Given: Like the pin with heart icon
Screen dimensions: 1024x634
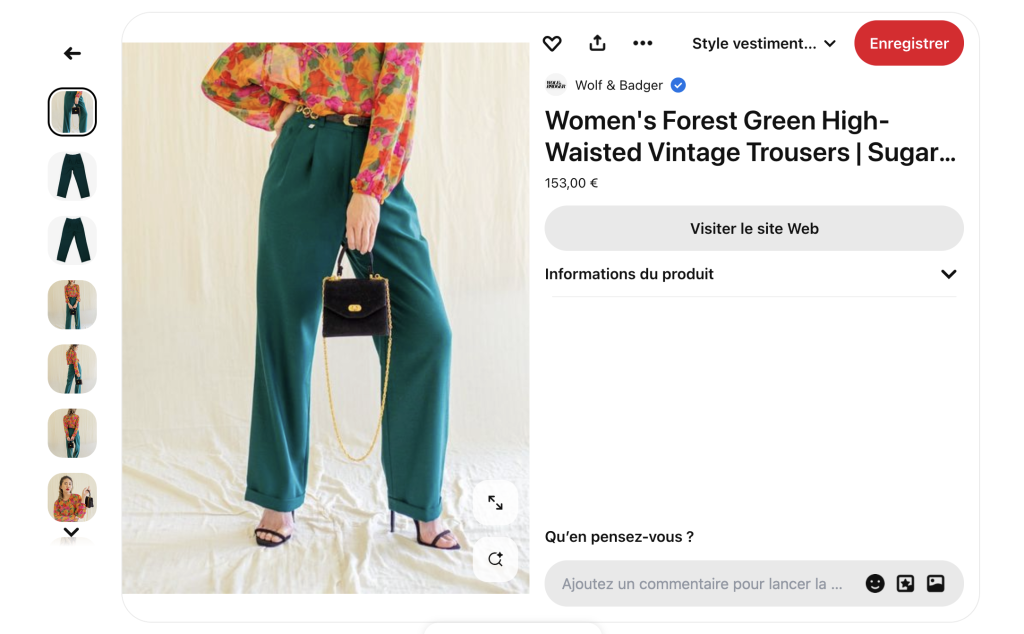Looking at the screenshot, I should coord(552,43).
